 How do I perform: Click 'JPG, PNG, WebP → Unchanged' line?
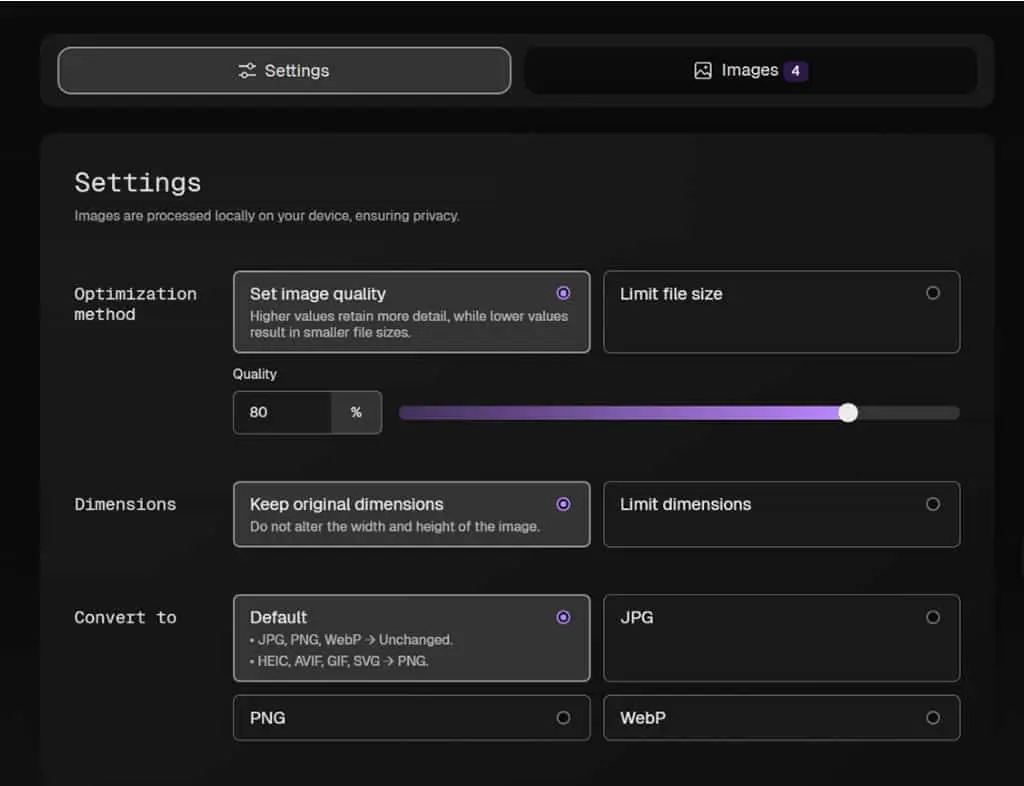click(x=351, y=640)
